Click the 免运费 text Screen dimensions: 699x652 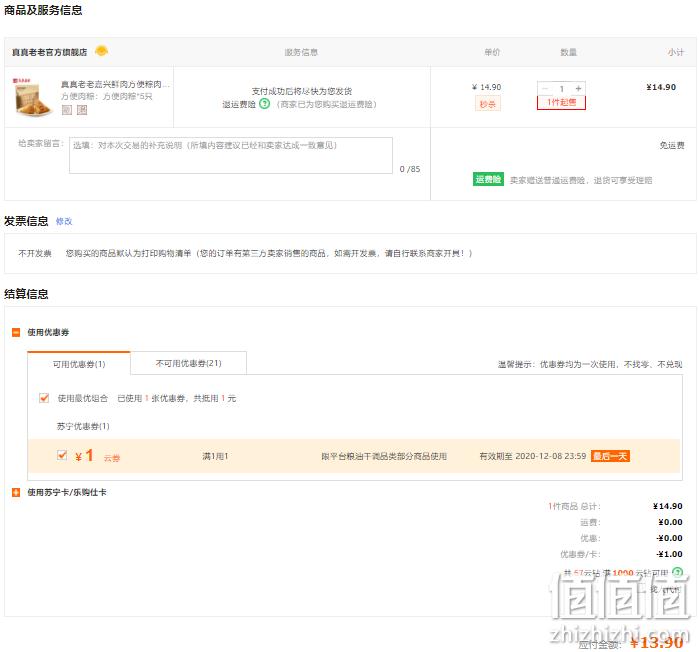click(672, 145)
